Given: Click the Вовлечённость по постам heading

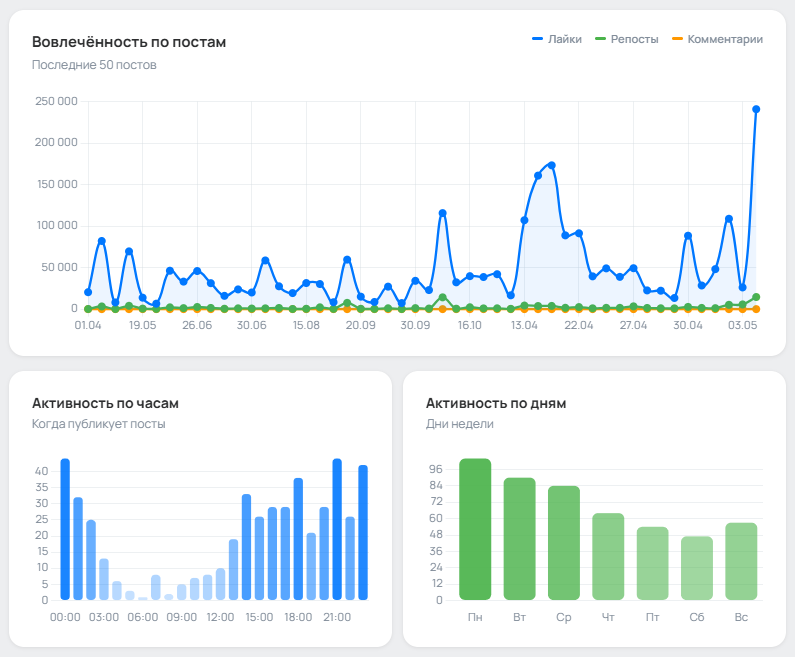Looking at the screenshot, I should pyautogui.click(x=129, y=42).
